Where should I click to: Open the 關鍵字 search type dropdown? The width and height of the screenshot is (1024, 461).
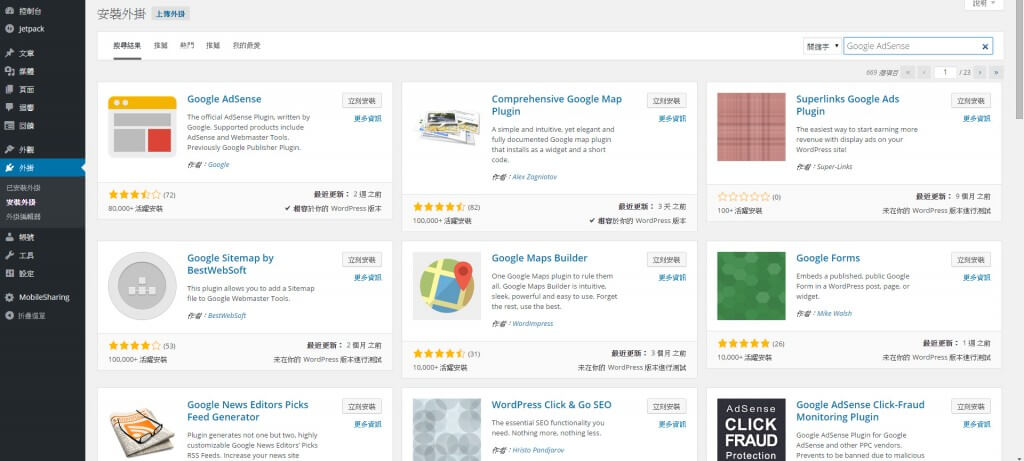[822, 47]
